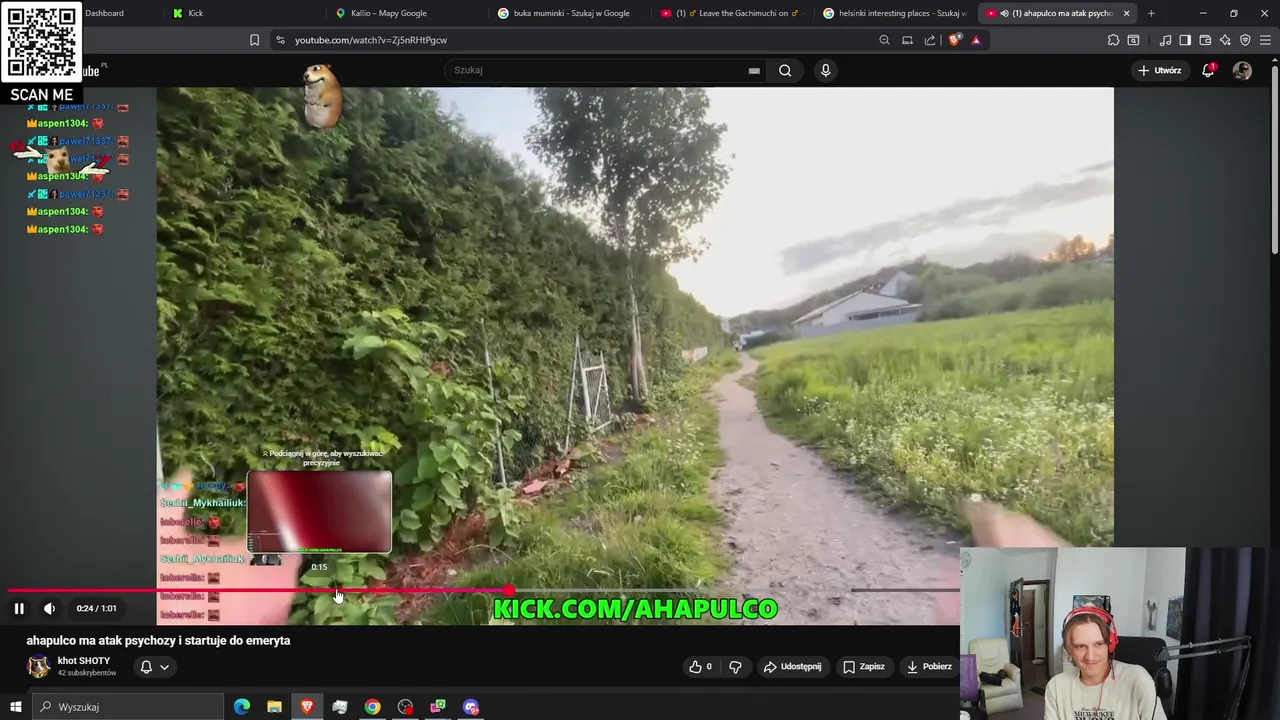Click the zoom magnifier icon in address bar
The height and width of the screenshot is (720, 1280).
[884, 40]
